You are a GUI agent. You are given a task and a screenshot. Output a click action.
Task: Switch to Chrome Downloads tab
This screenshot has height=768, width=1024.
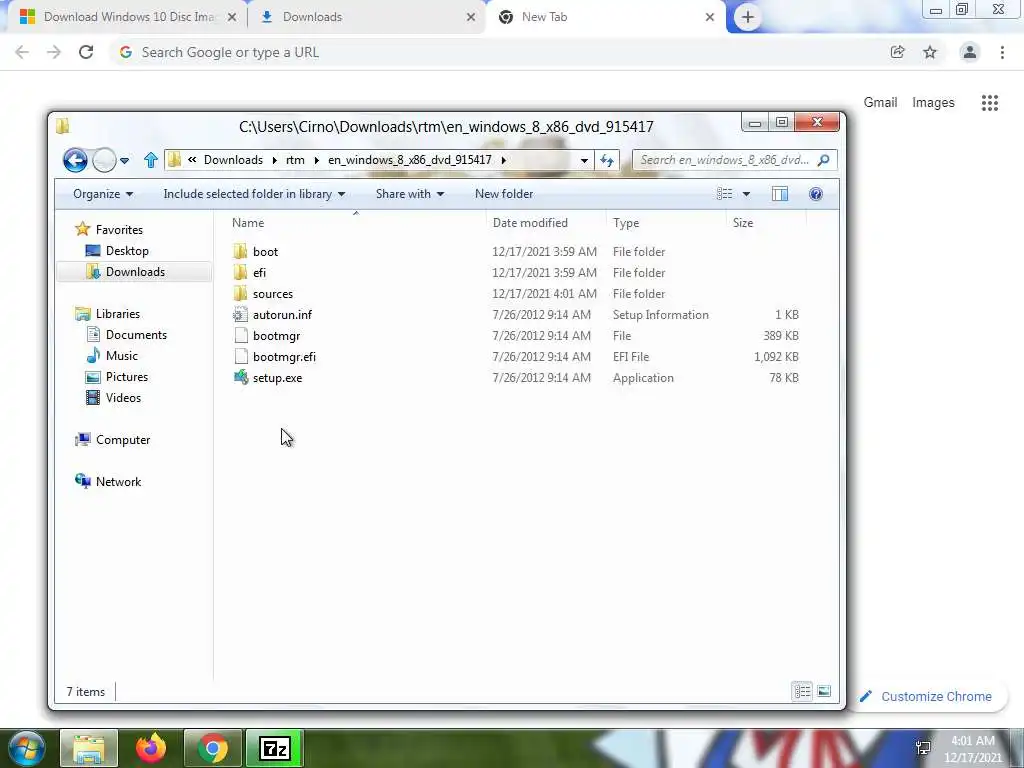(366, 17)
